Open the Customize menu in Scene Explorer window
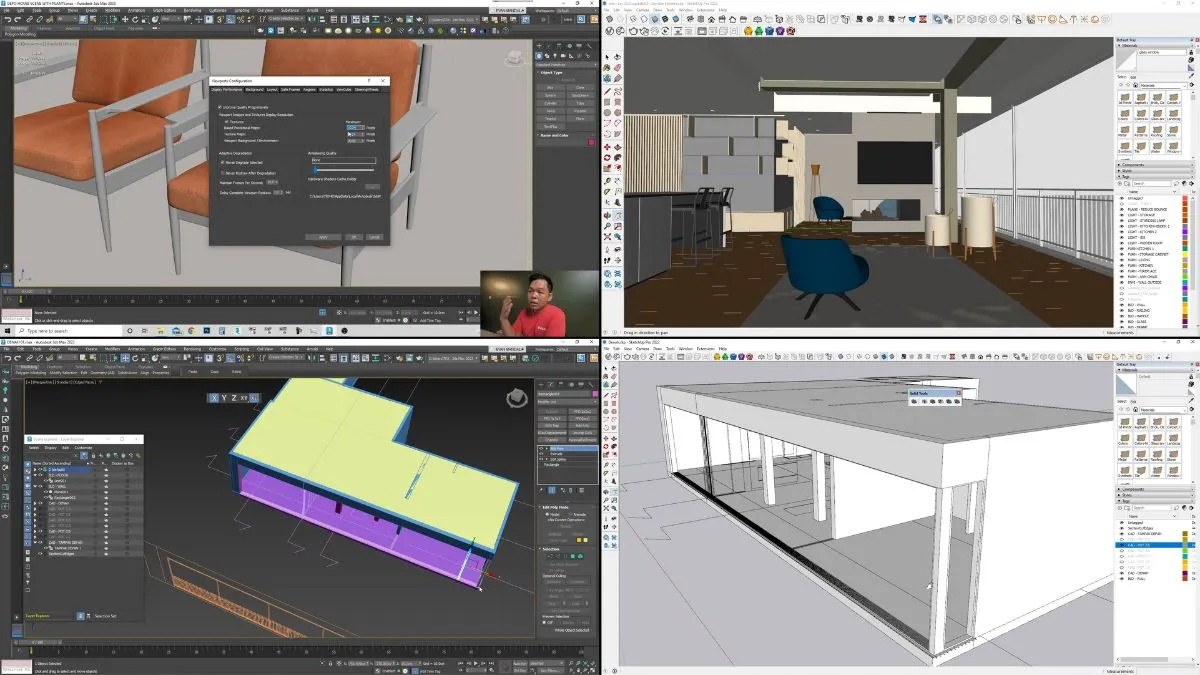Image resolution: width=1200 pixels, height=675 pixels. (x=84, y=447)
